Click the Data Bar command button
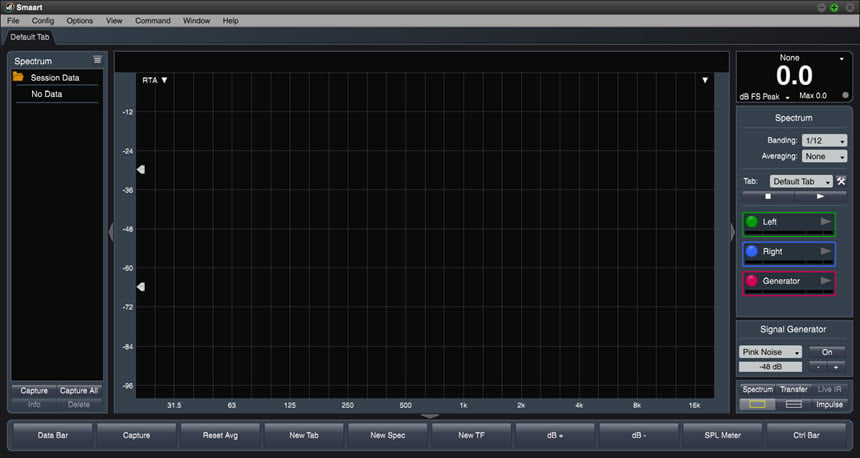The image size is (860, 458). [53, 435]
